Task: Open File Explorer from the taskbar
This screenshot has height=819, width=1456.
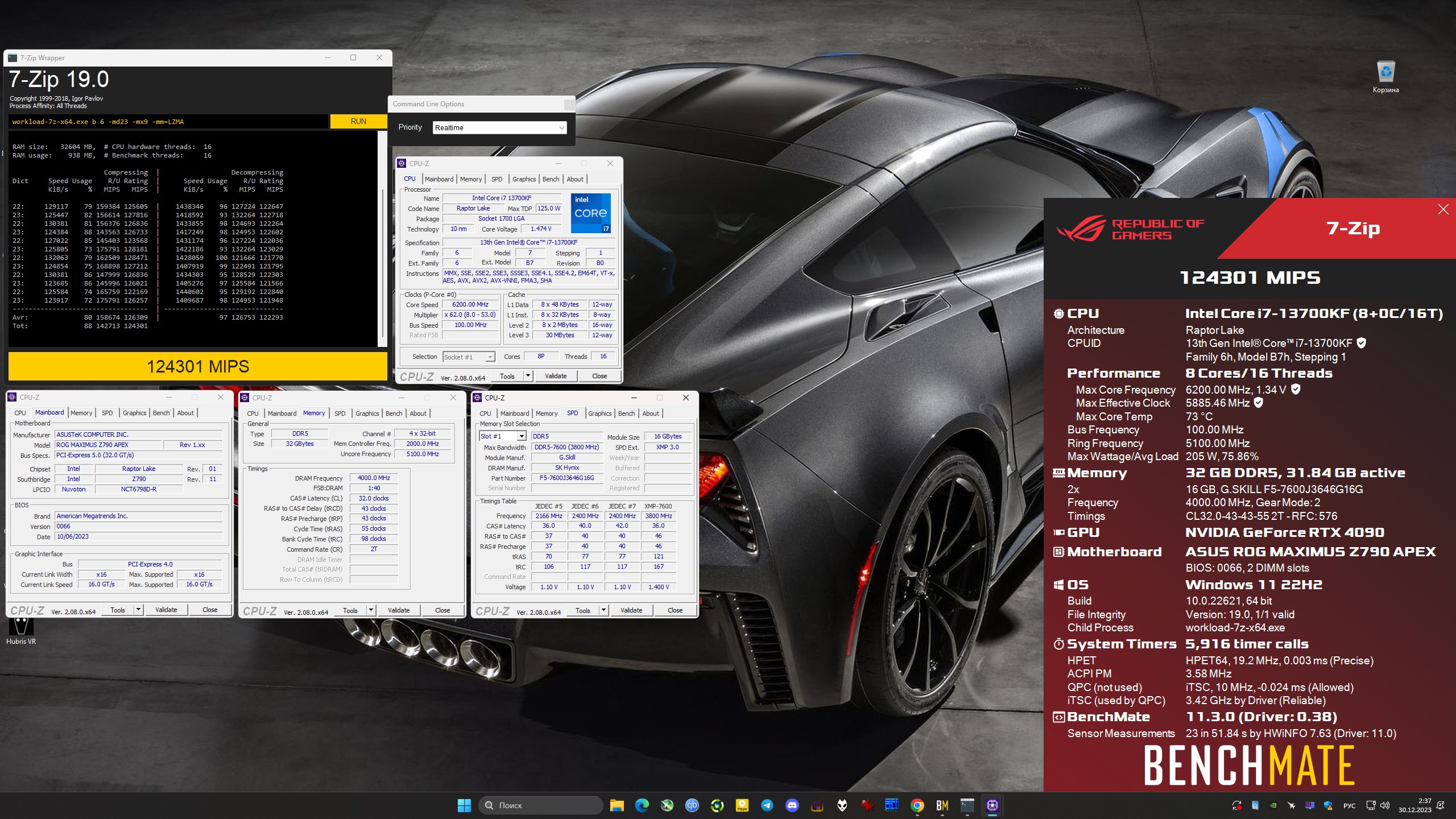Action: (x=617, y=805)
